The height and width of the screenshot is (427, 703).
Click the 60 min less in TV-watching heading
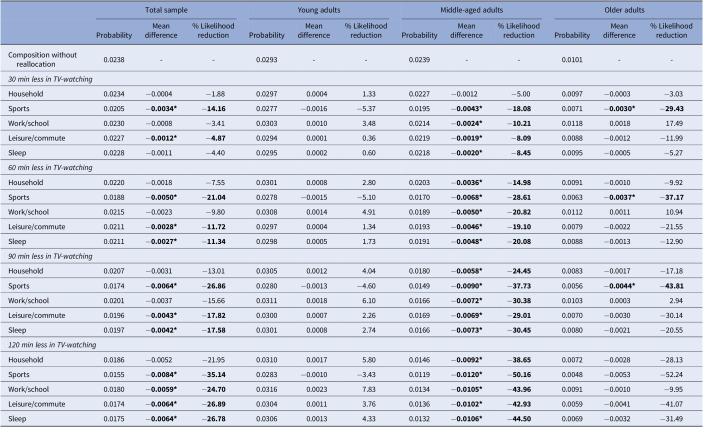click(50, 168)
